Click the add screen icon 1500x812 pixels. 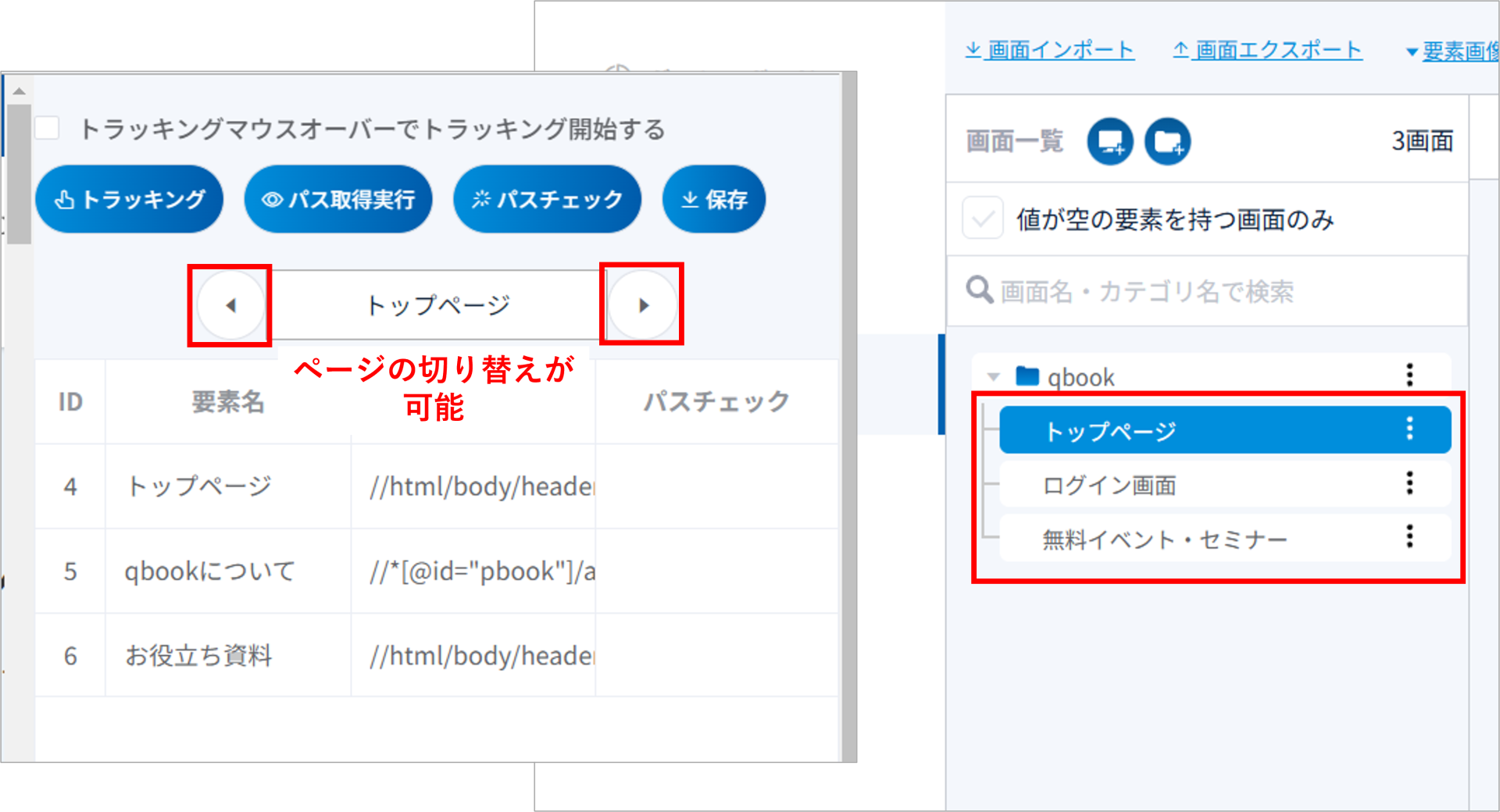1109,141
